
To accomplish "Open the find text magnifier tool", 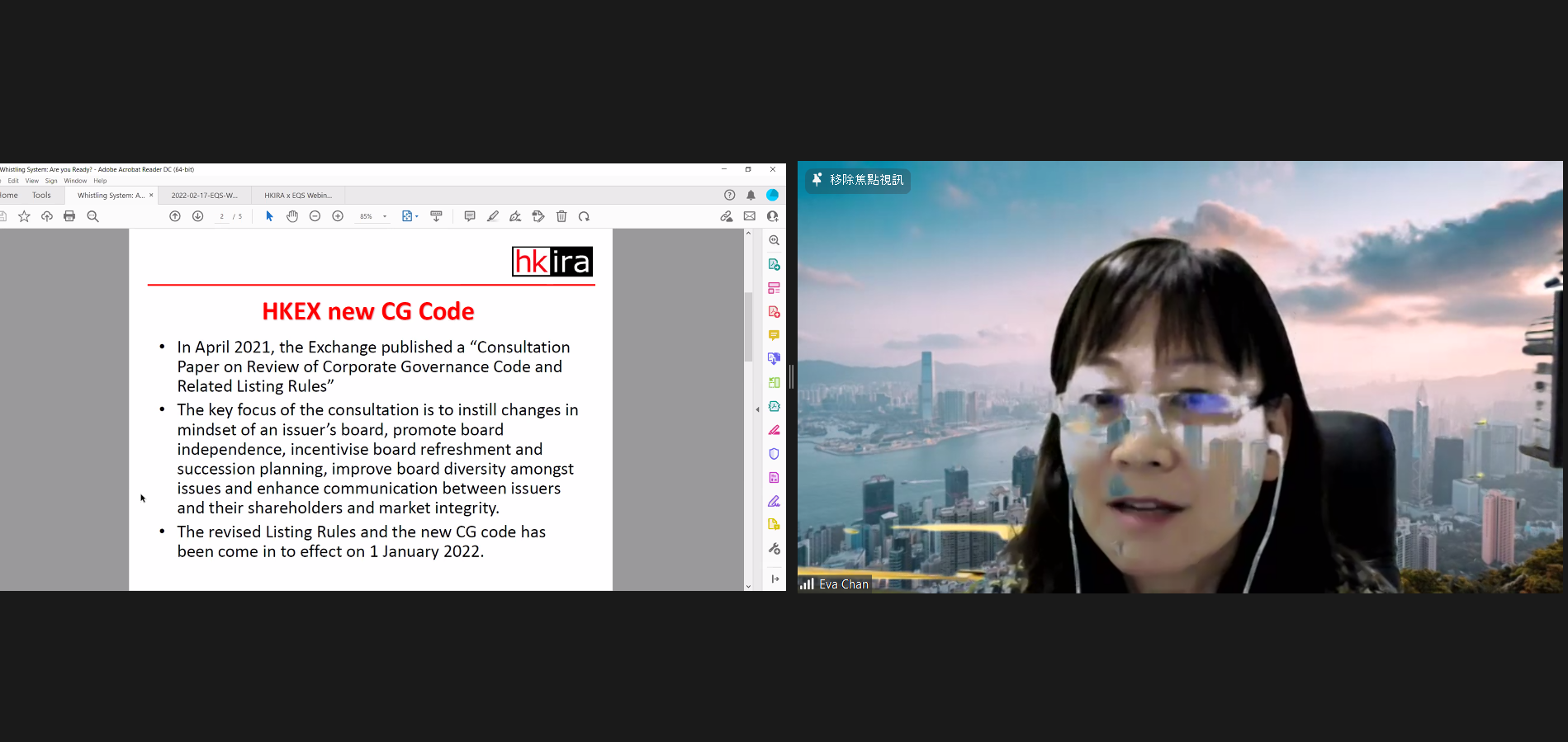I will point(92,216).
